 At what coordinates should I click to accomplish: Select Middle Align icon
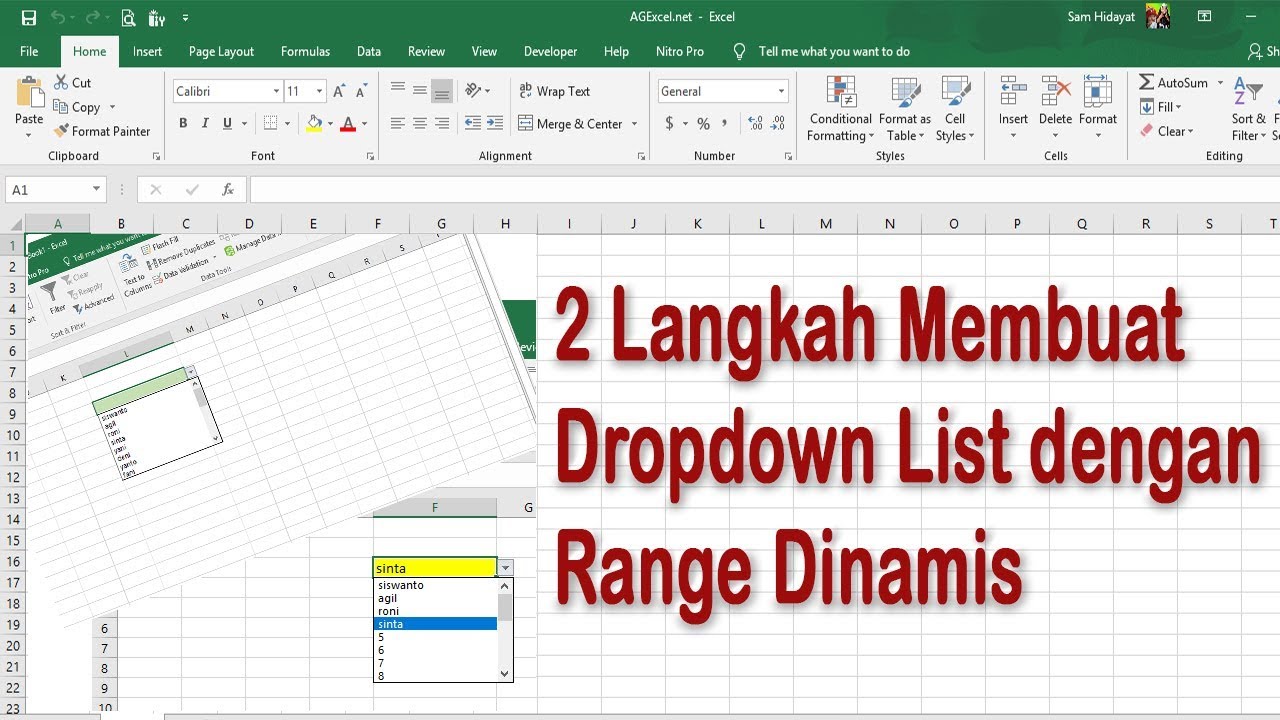pos(419,91)
